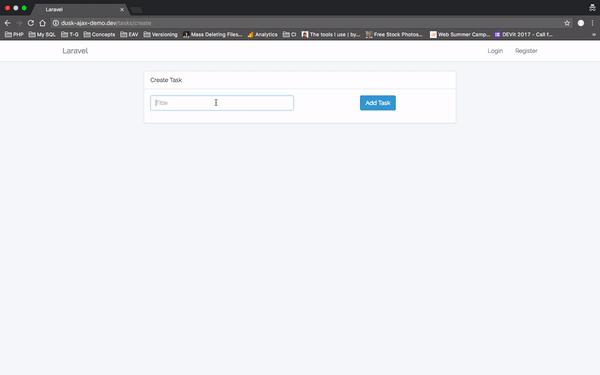Reload the page with refresh icon
The width and height of the screenshot is (600, 375).
pyautogui.click(x=31, y=23)
